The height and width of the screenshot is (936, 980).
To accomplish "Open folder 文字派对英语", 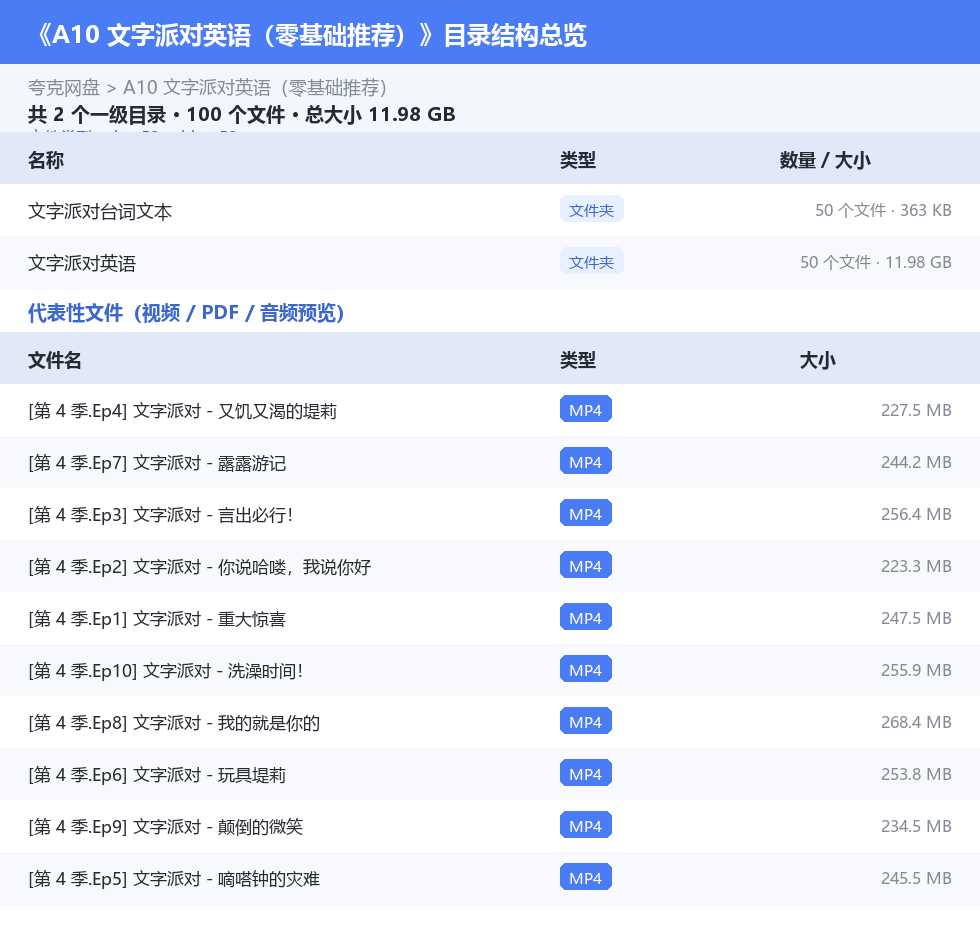I will coord(82,263).
